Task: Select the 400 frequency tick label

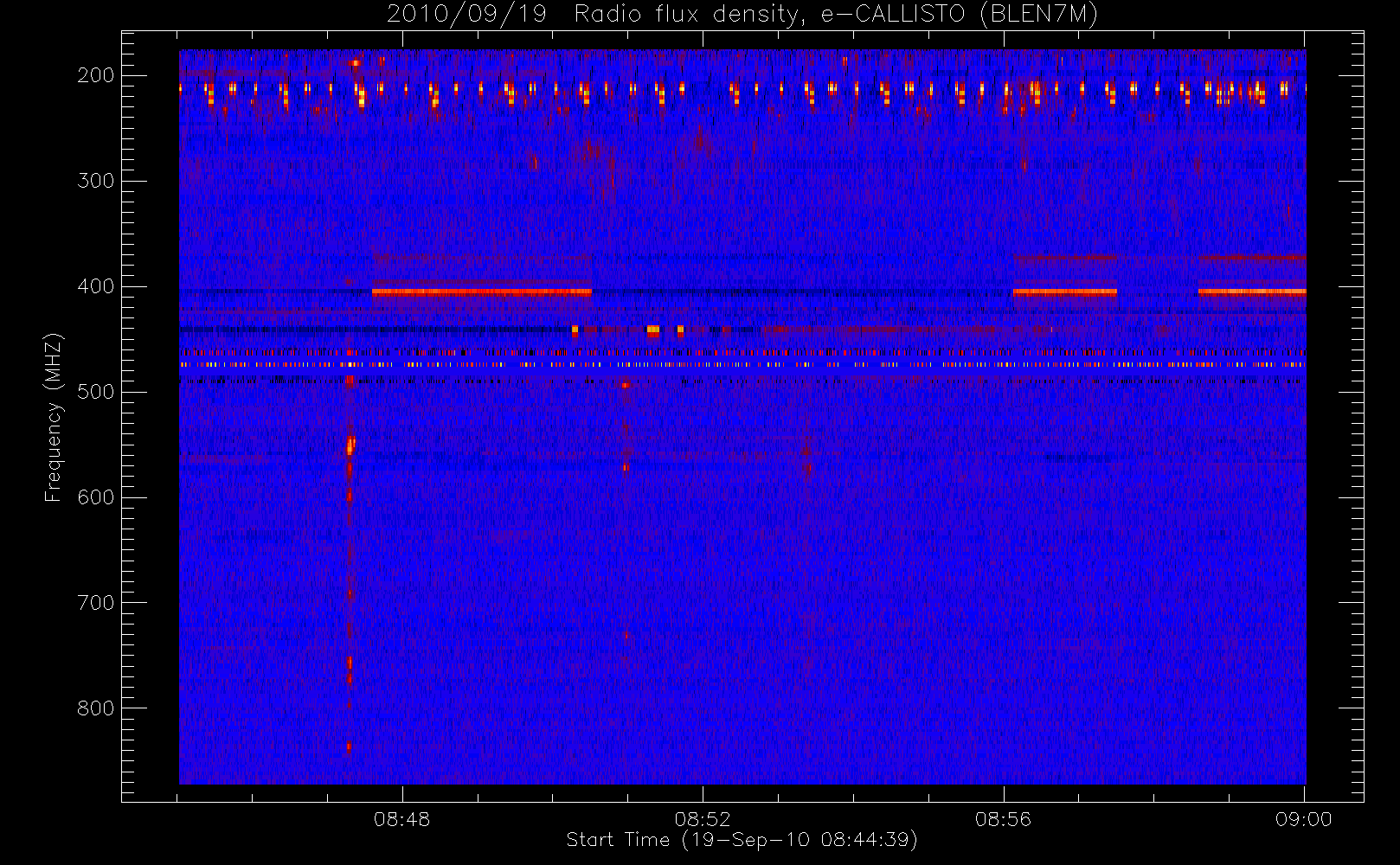Action: point(96,286)
